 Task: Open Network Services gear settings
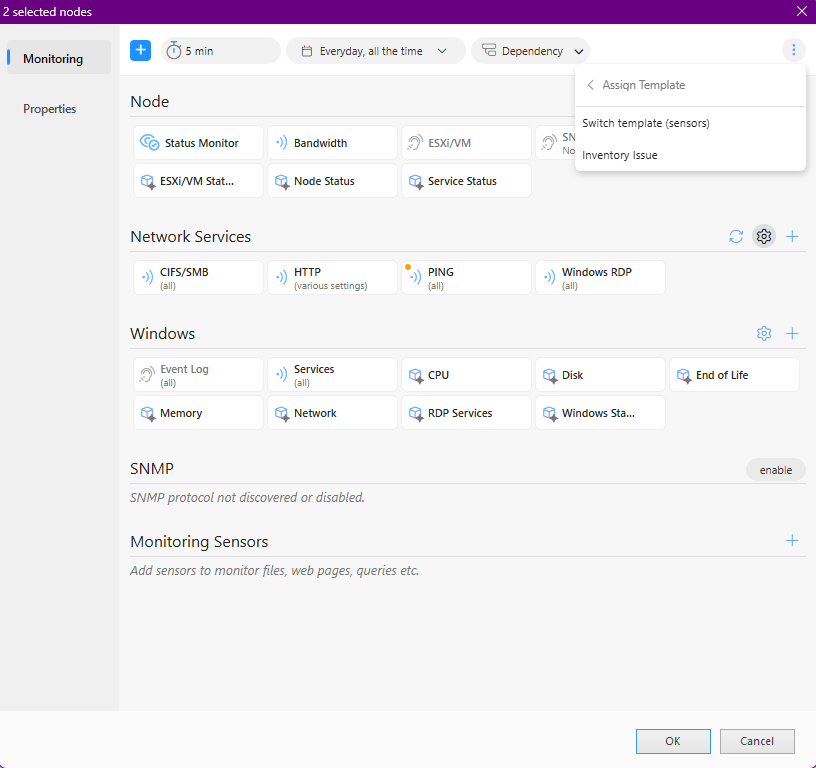pyautogui.click(x=763, y=236)
